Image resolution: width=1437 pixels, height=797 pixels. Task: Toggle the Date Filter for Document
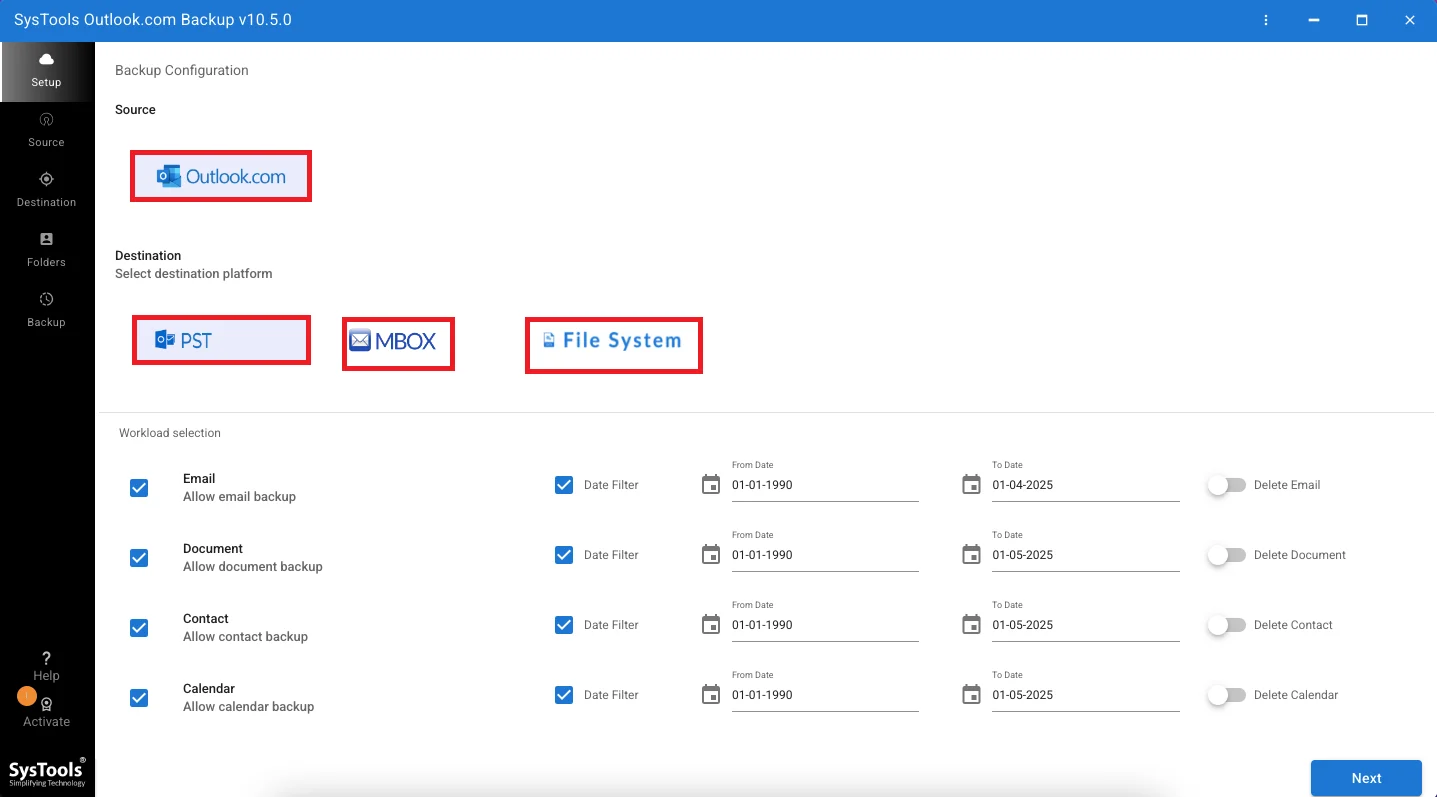(564, 555)
